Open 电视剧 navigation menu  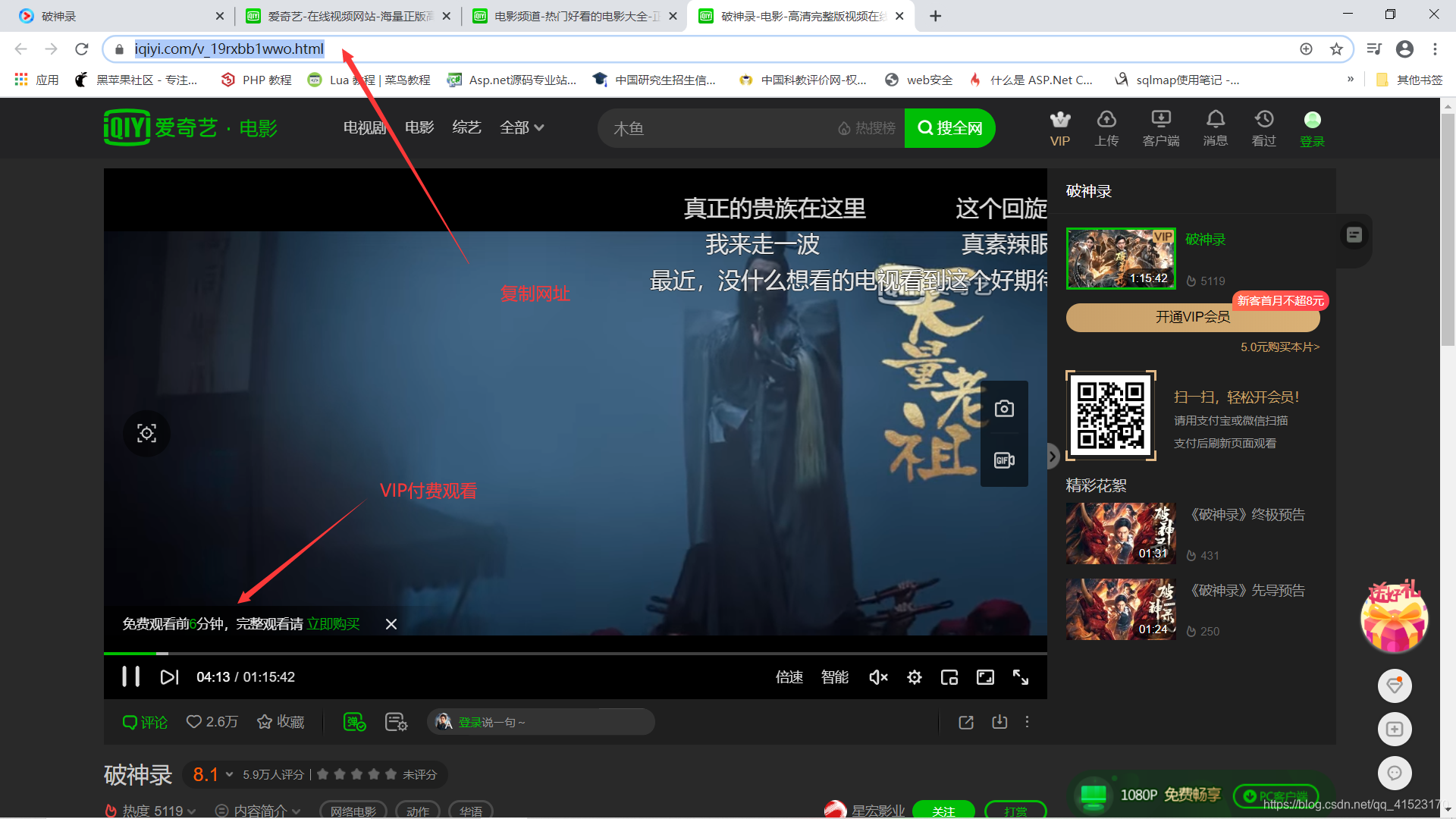[x=365, y=127]
